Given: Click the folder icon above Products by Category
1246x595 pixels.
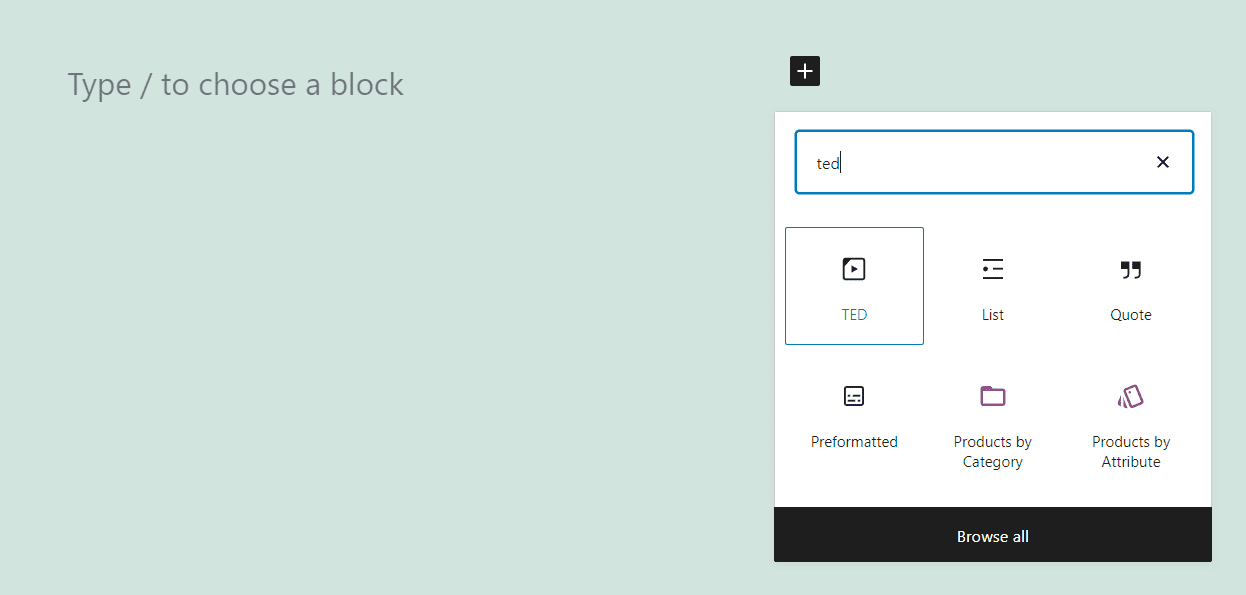Looking at the screenshot, I should tap(992, 395).
